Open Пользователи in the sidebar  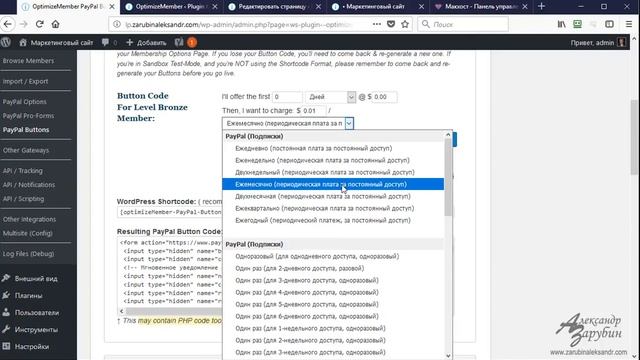[x=37, y=313]
